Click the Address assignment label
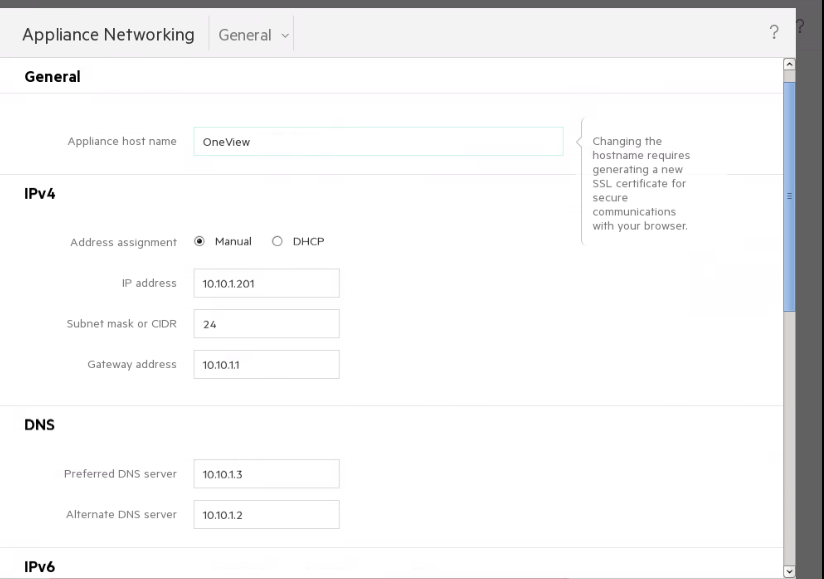This screenshot has width=824, height=579. point(123,242)
